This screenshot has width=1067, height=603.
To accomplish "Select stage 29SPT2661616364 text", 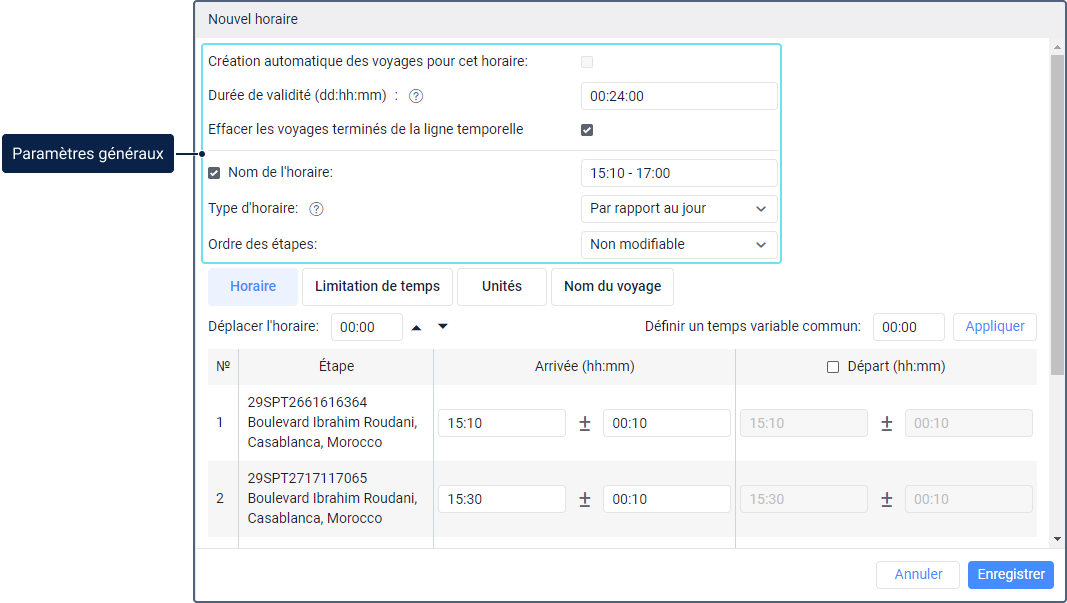I will tap(308, 402).
